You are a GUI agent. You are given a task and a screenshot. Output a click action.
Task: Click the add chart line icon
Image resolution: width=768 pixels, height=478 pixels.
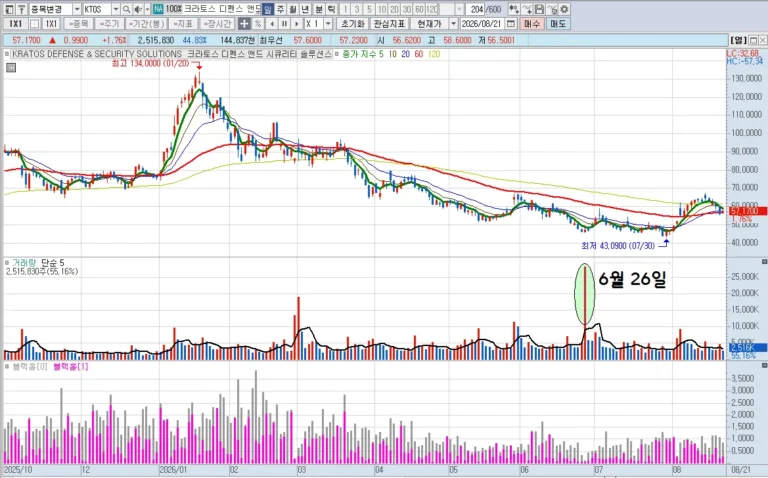click(x=527, y=9)
